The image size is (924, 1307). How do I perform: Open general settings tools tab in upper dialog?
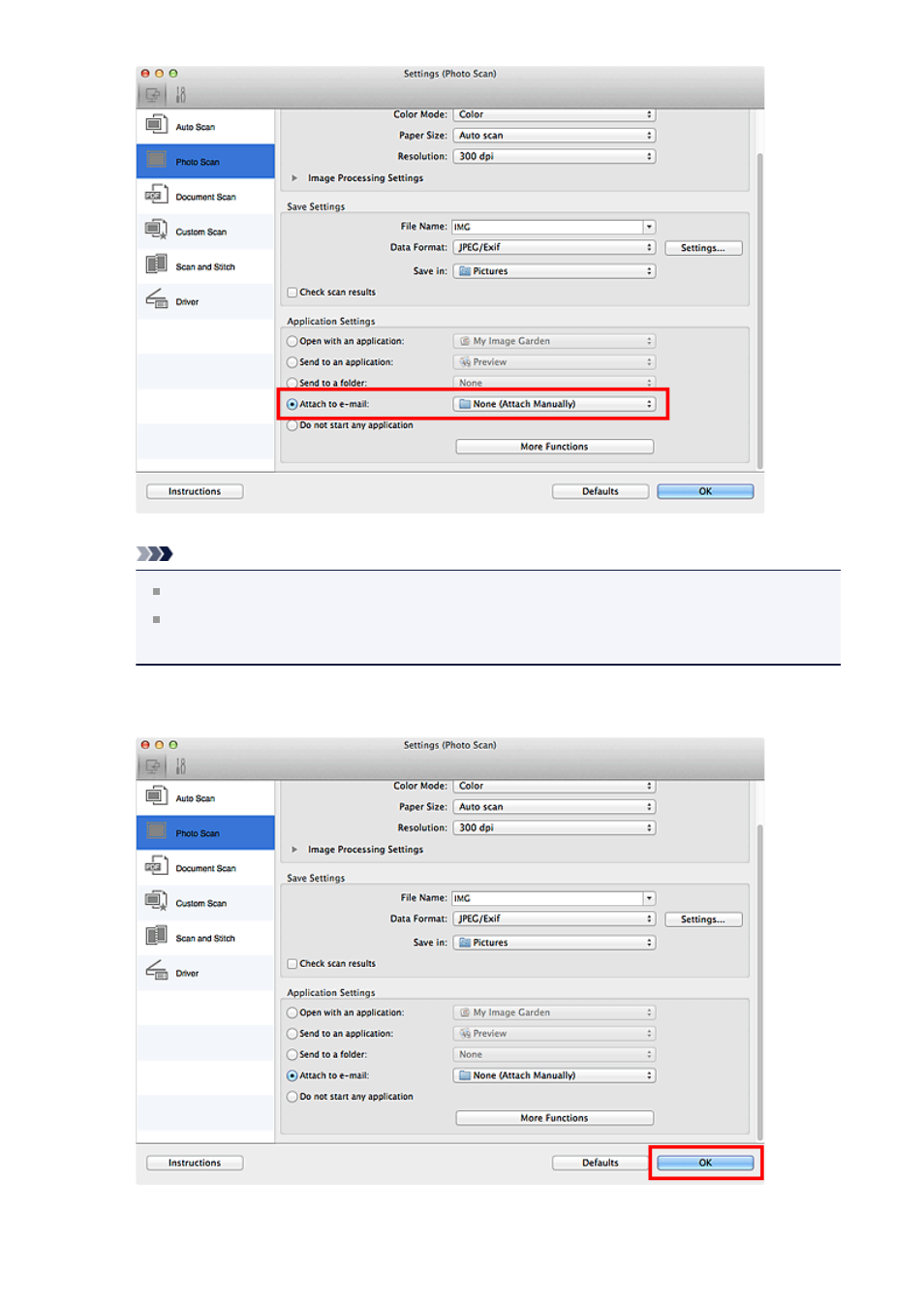coord(180,95)
